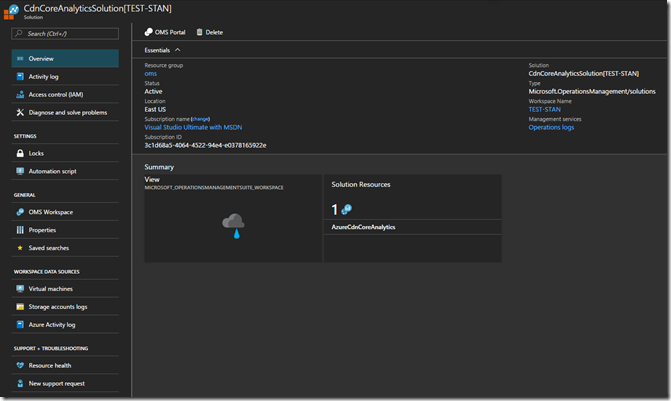The width and height of the screenshot is (671, 401).
Task: Click the Saved searches star icon
Action: pos(20,248)
